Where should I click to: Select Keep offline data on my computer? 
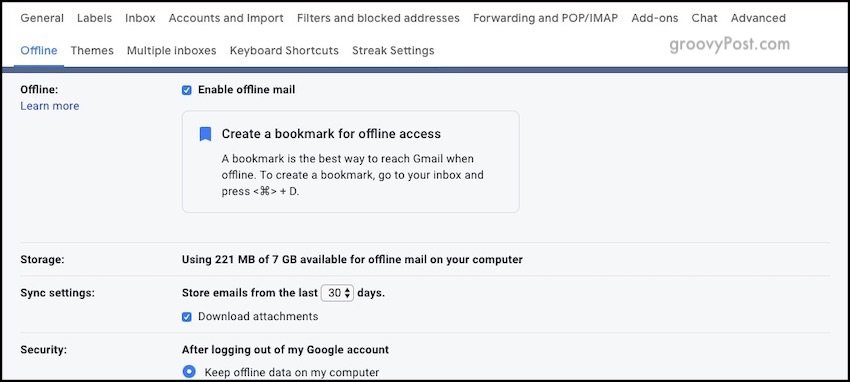click(x=189, y=372)
